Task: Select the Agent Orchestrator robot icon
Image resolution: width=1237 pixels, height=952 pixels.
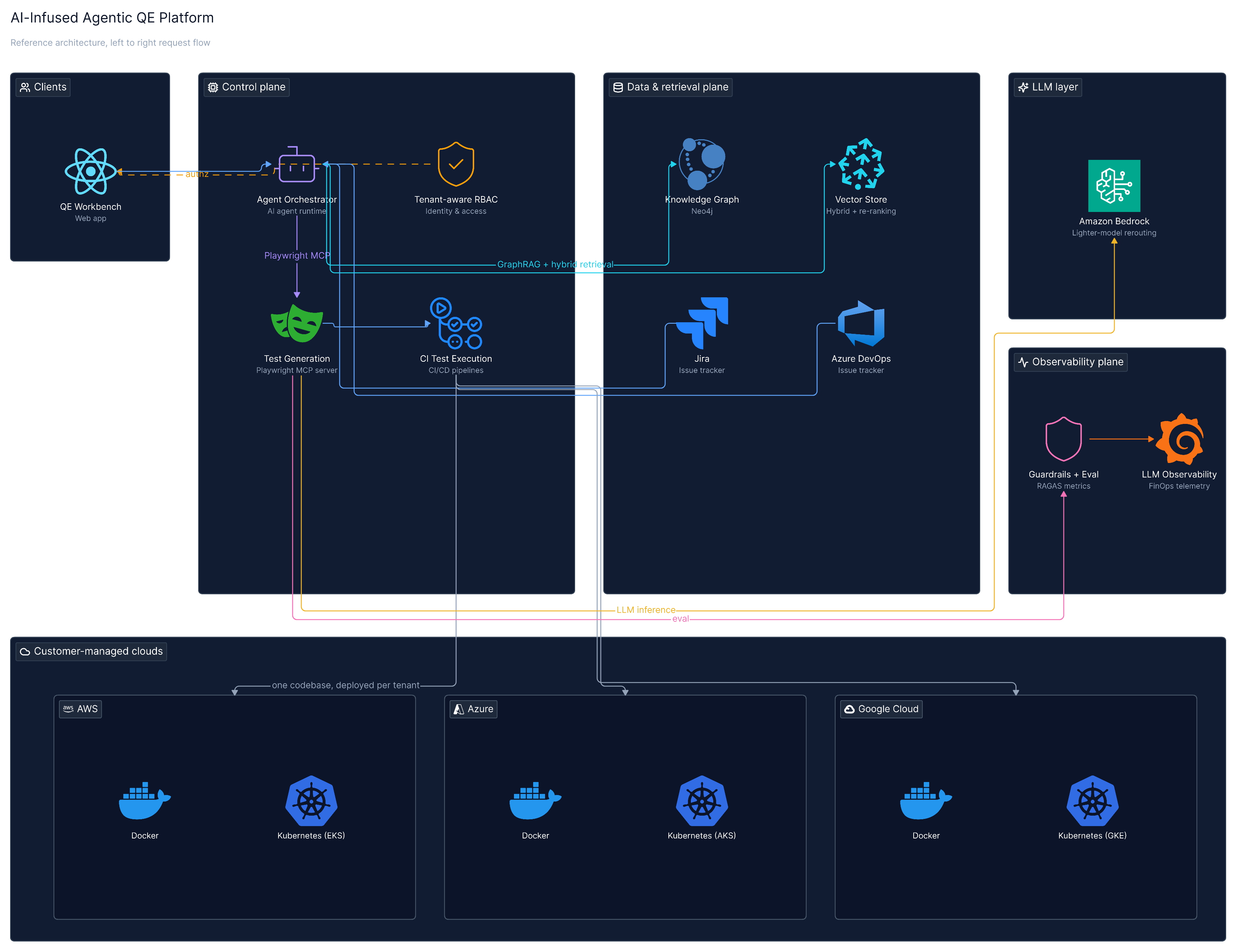Action: coord(297,164)
